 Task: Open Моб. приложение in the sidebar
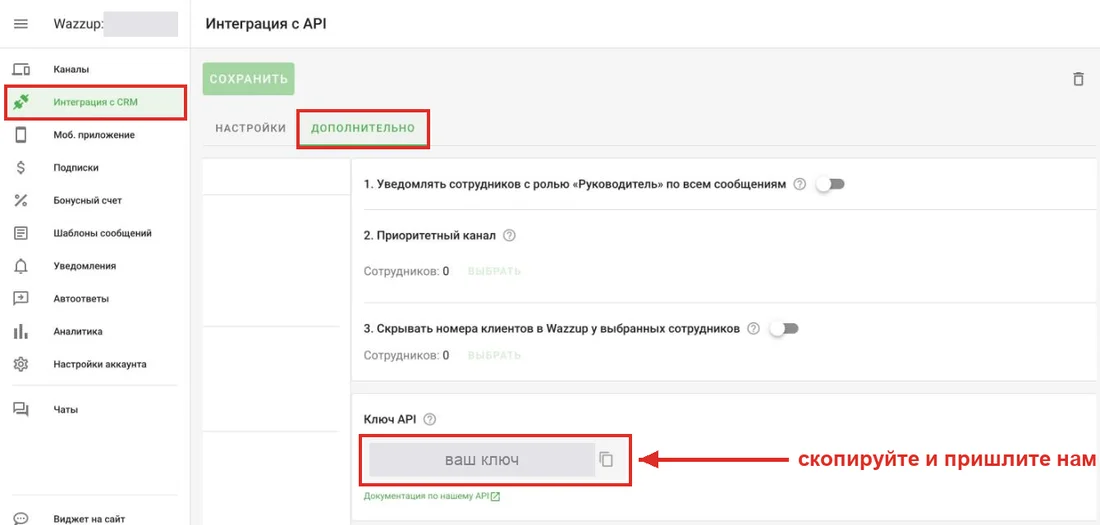(x=94, y=135)
